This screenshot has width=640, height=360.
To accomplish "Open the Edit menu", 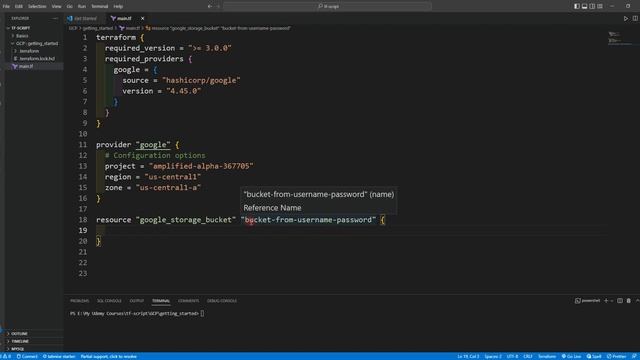I will coord(19,6).
